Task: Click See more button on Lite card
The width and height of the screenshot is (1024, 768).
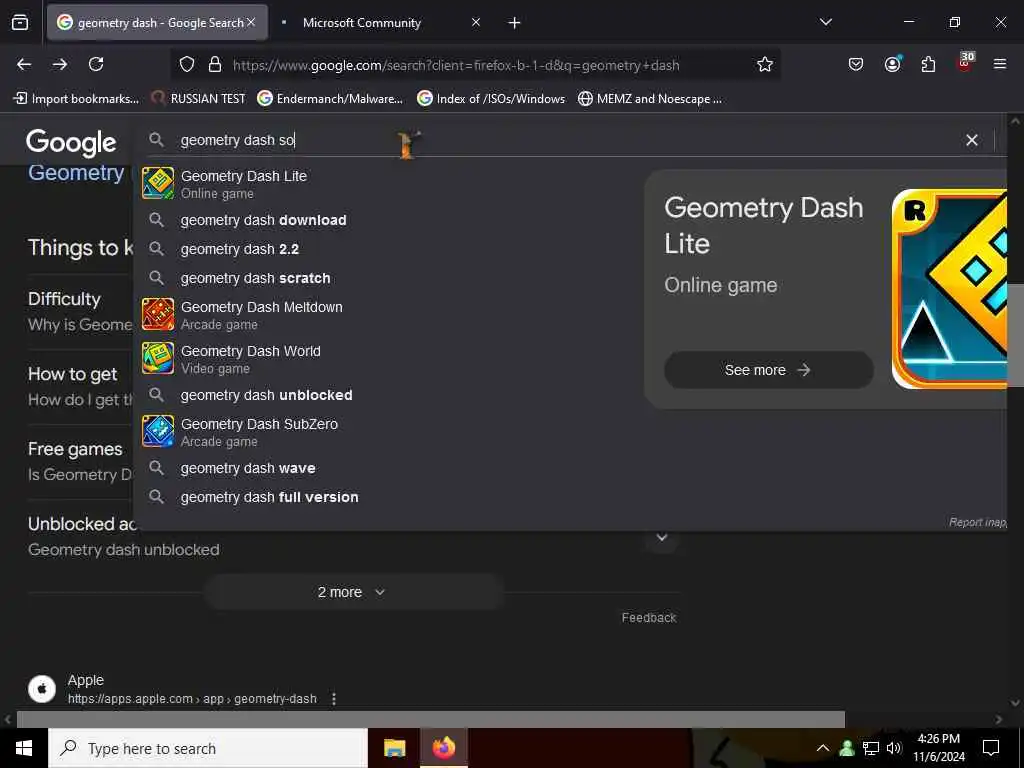Action: click(769, 370)
